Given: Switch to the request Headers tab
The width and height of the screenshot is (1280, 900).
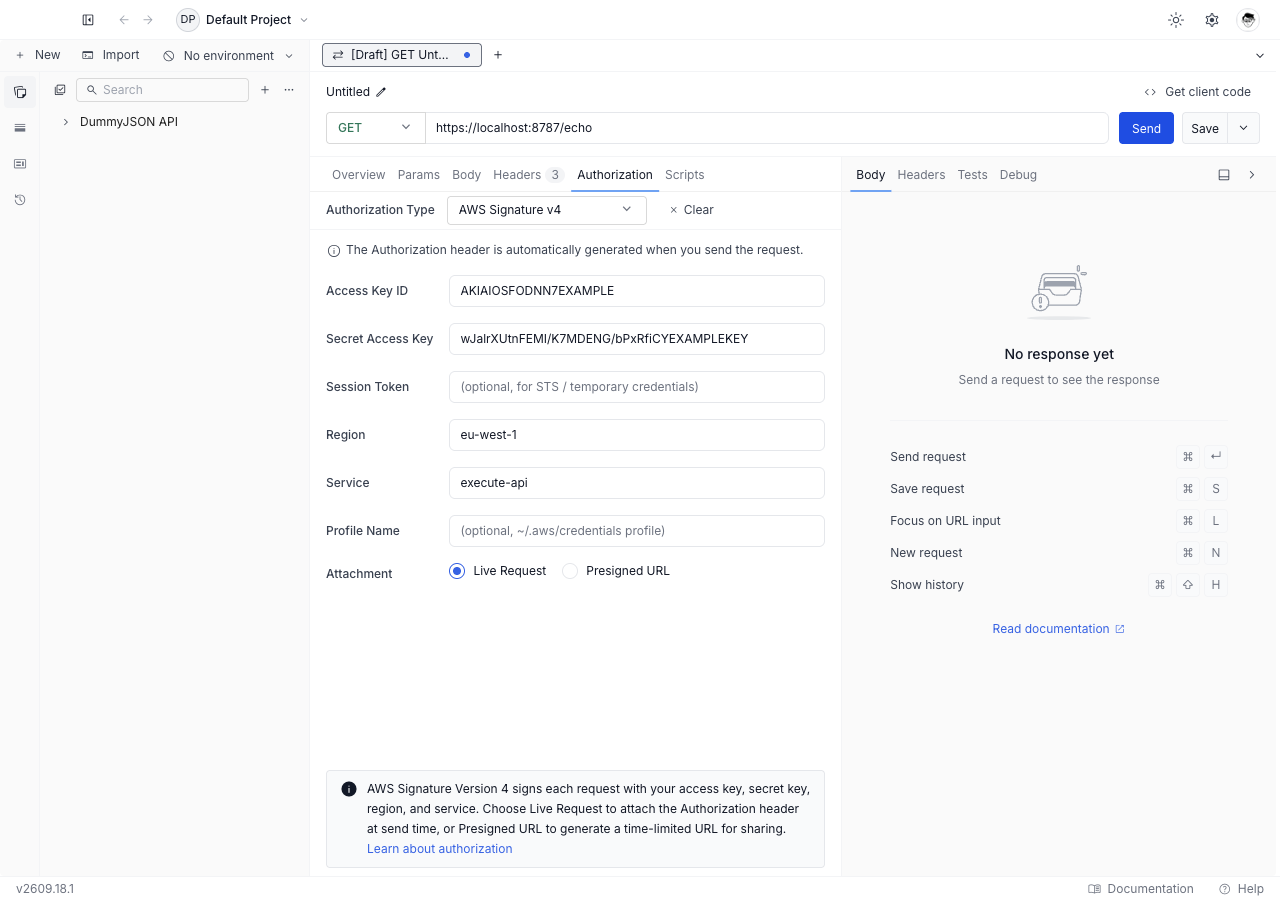Looking at the screenshot, I should (528, 175).
